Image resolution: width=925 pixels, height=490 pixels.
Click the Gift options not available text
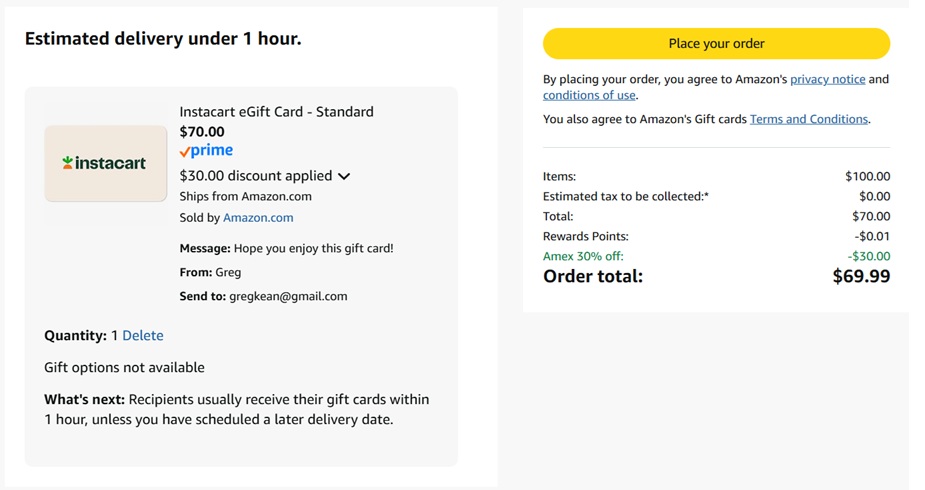[x=124, y=367]
